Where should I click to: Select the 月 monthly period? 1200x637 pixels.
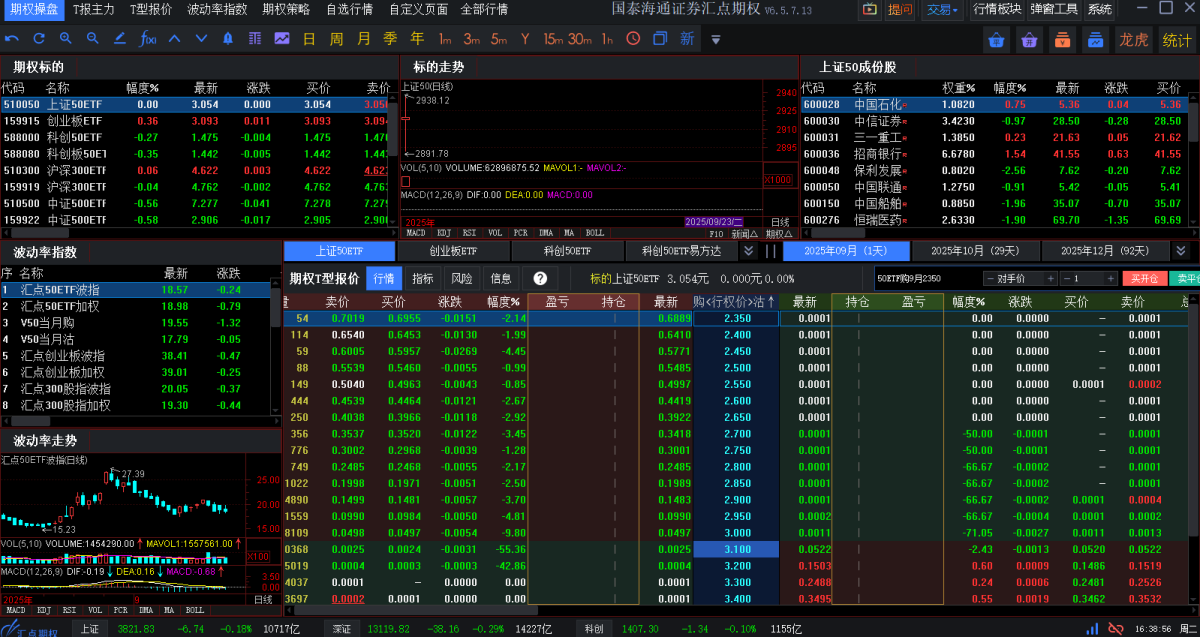click(x=363, y=39)
